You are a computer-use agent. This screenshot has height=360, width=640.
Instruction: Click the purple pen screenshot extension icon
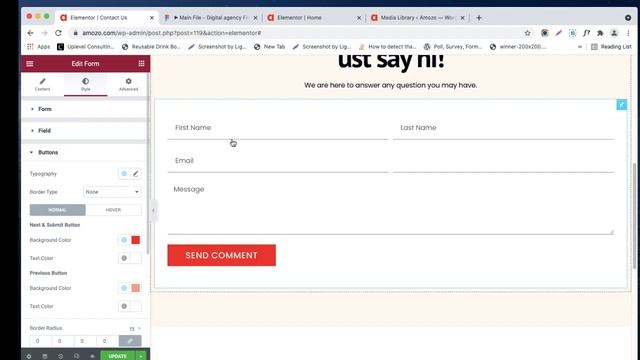coord(558,33)
